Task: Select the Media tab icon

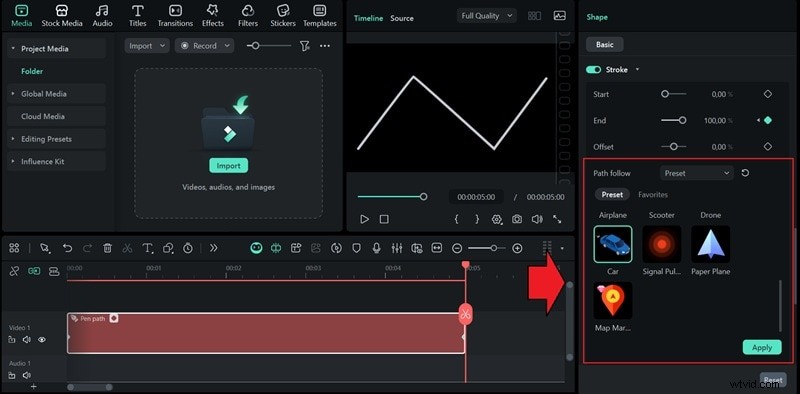Action: [22, 11]
